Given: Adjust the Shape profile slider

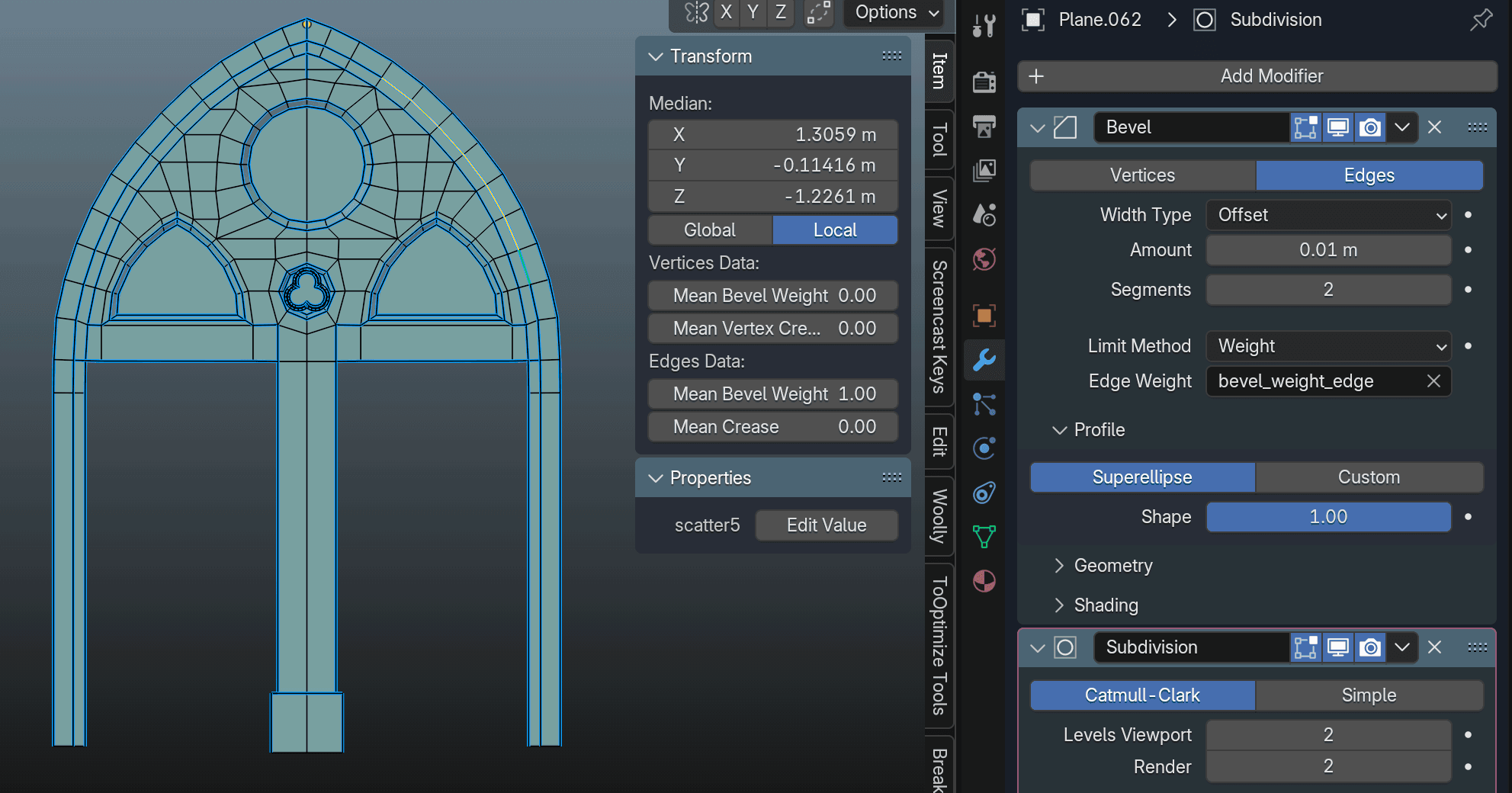Looking at the screenshot, I should [x=1328, y=517].
